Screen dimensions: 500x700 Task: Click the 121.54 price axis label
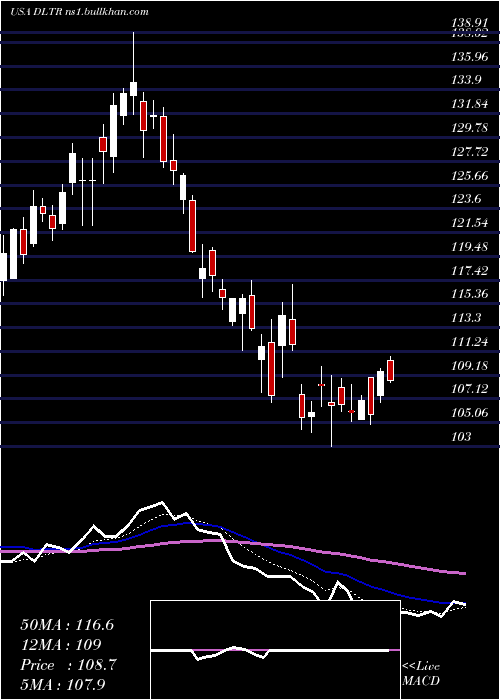click(x=472, y=223)
